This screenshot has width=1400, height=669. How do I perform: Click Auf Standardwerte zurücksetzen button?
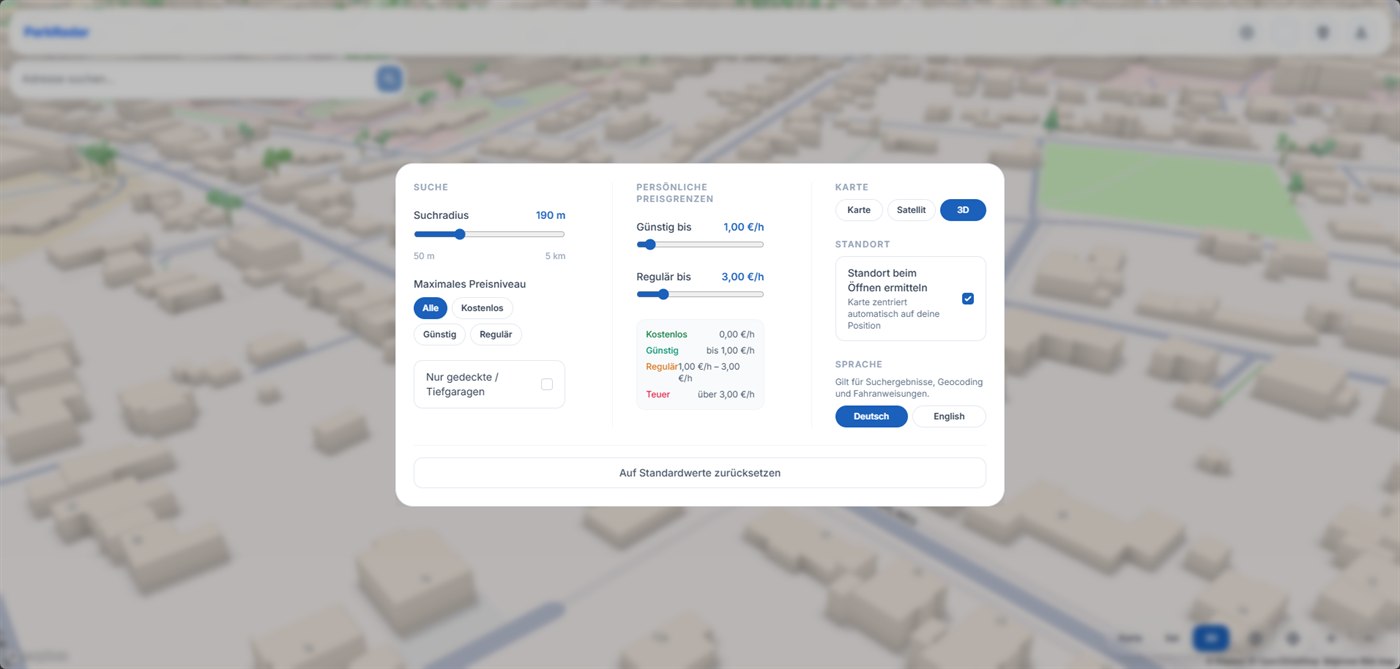coord(700,473)
